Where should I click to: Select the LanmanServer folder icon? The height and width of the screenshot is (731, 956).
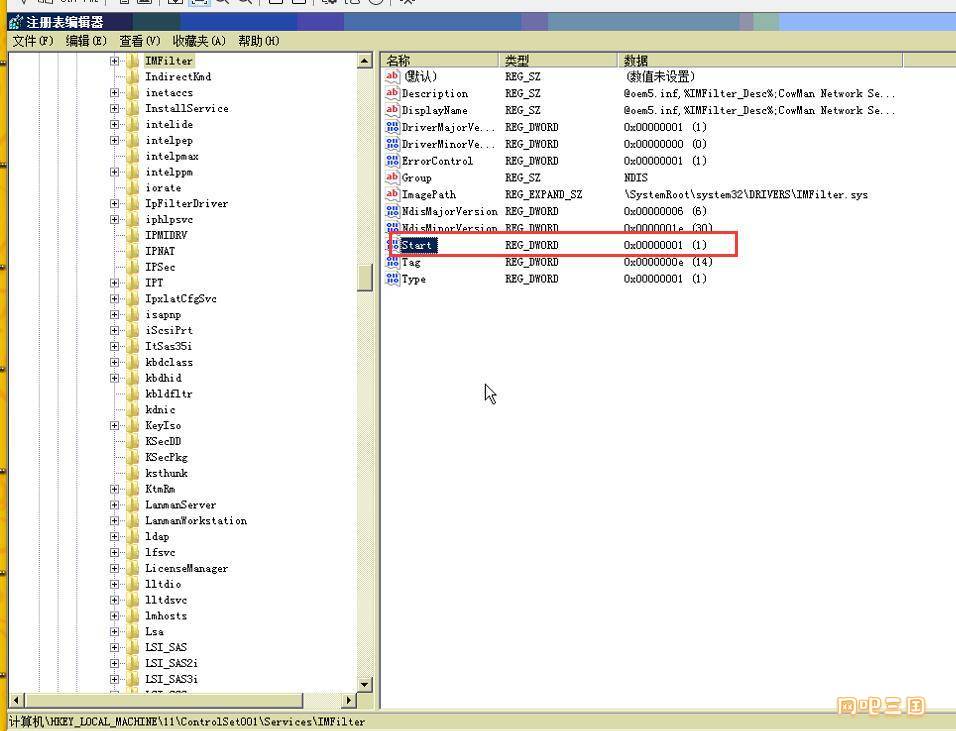pyautogui.click(x=133, y=504)
